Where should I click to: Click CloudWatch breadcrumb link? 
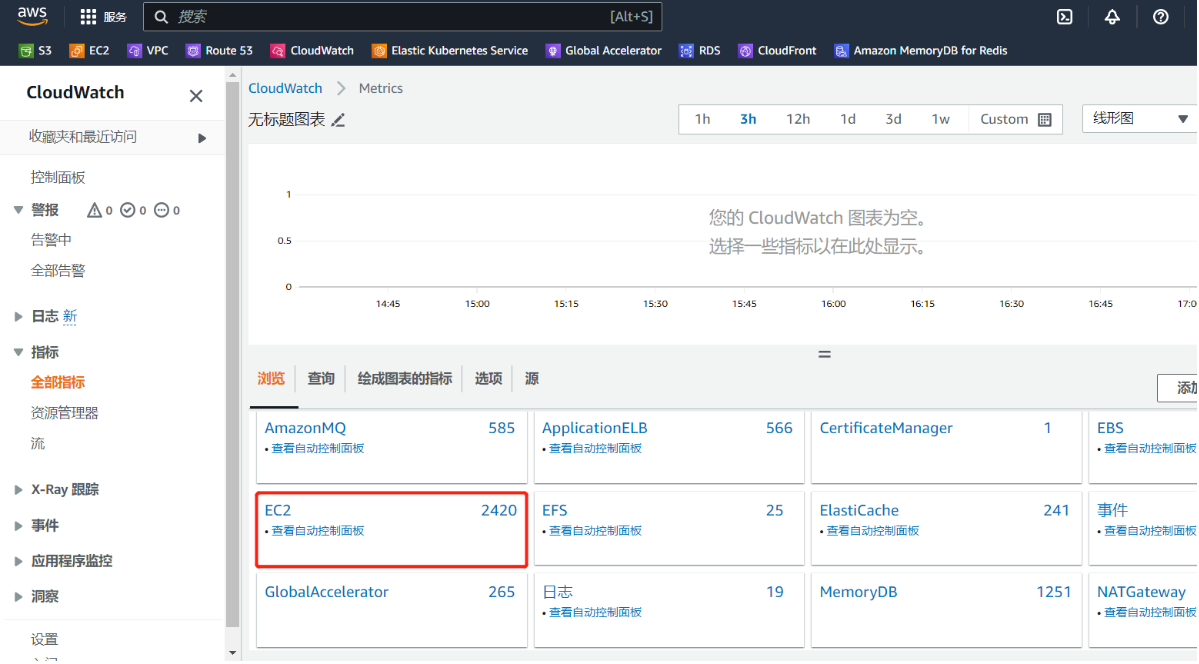285,88
